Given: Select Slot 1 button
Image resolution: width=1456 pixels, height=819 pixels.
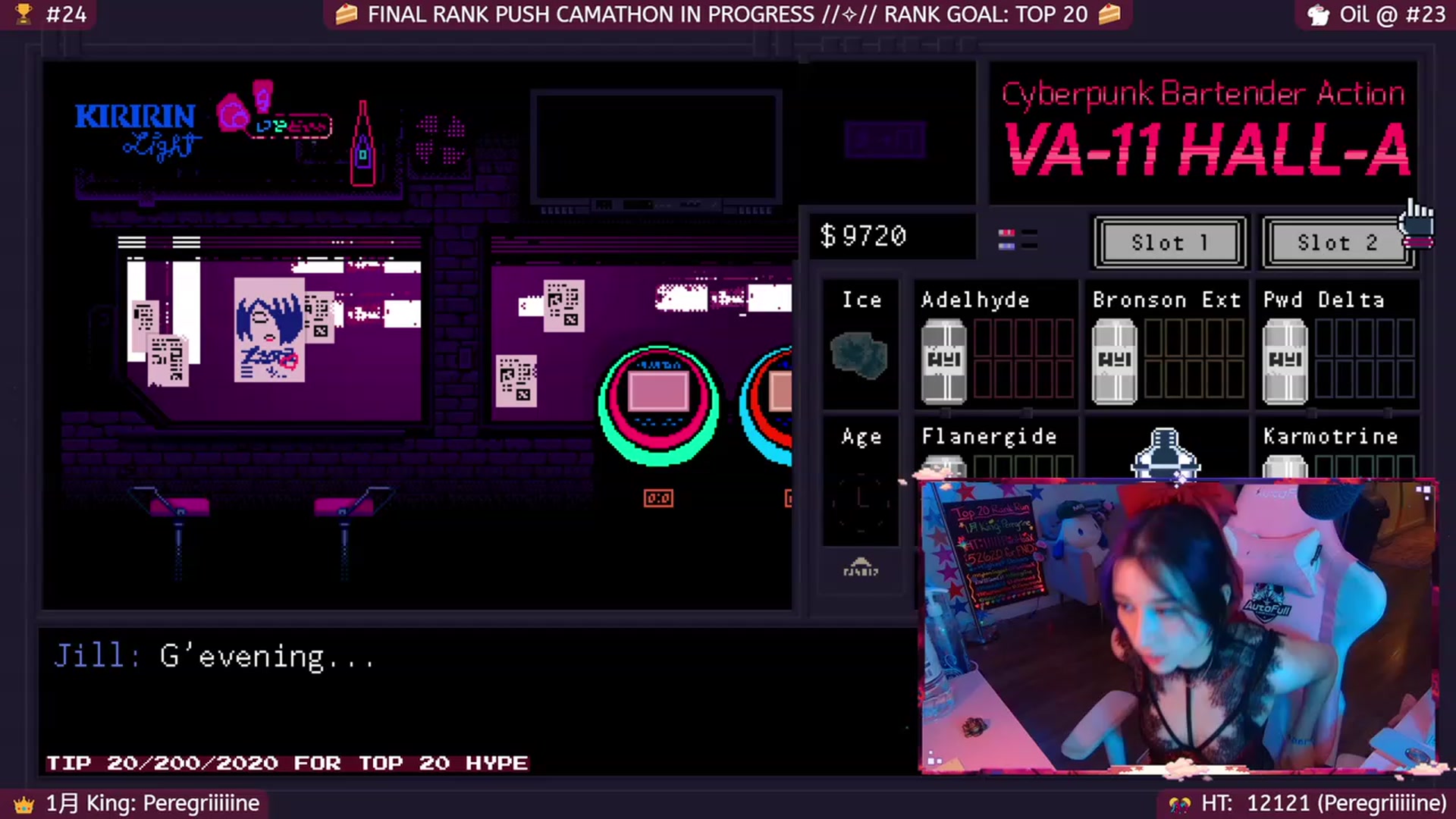Looking at the screenshot, I should (x=1170, y=243).
